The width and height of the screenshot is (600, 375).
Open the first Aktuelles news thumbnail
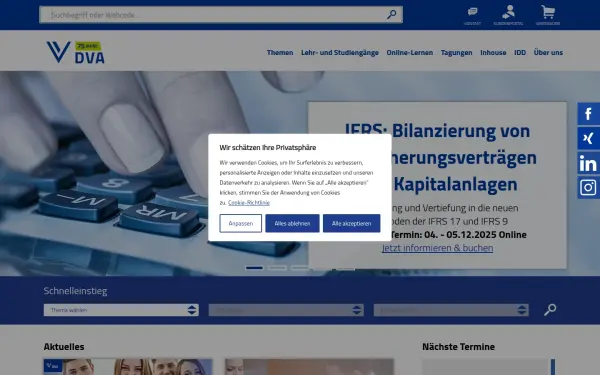click(128, 367)
